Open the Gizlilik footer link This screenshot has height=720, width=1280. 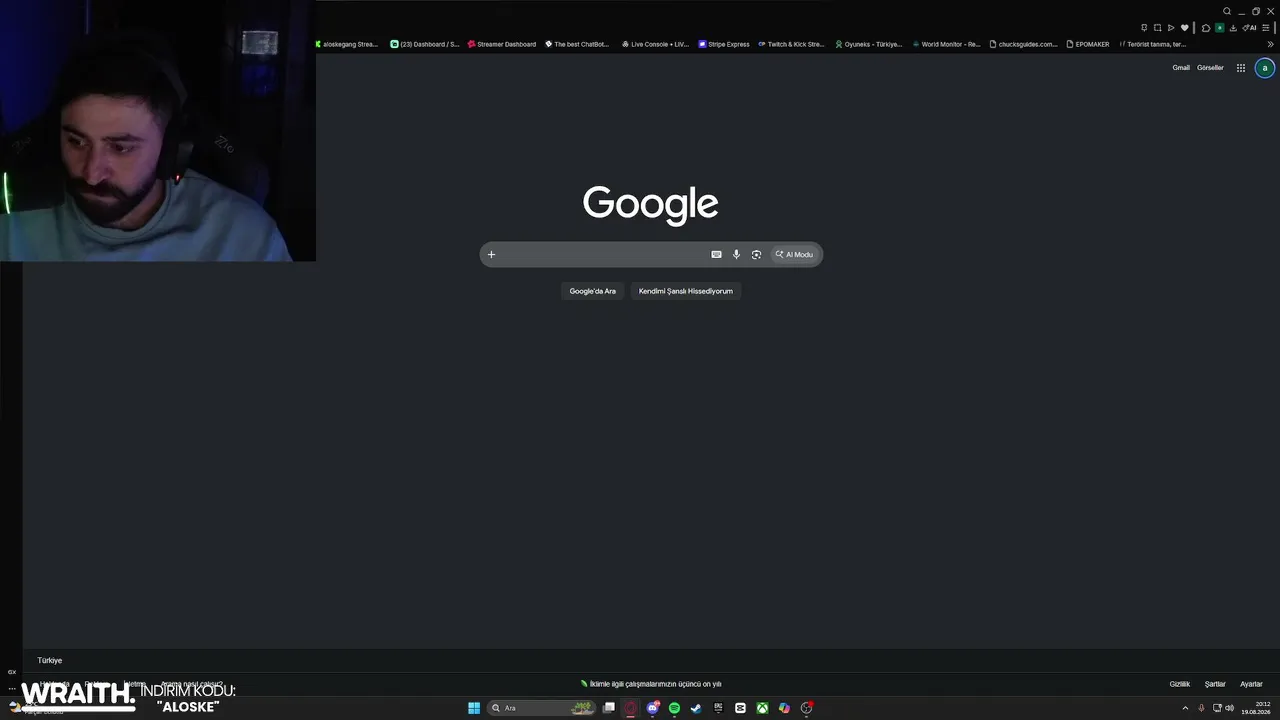click(1180, 684)
